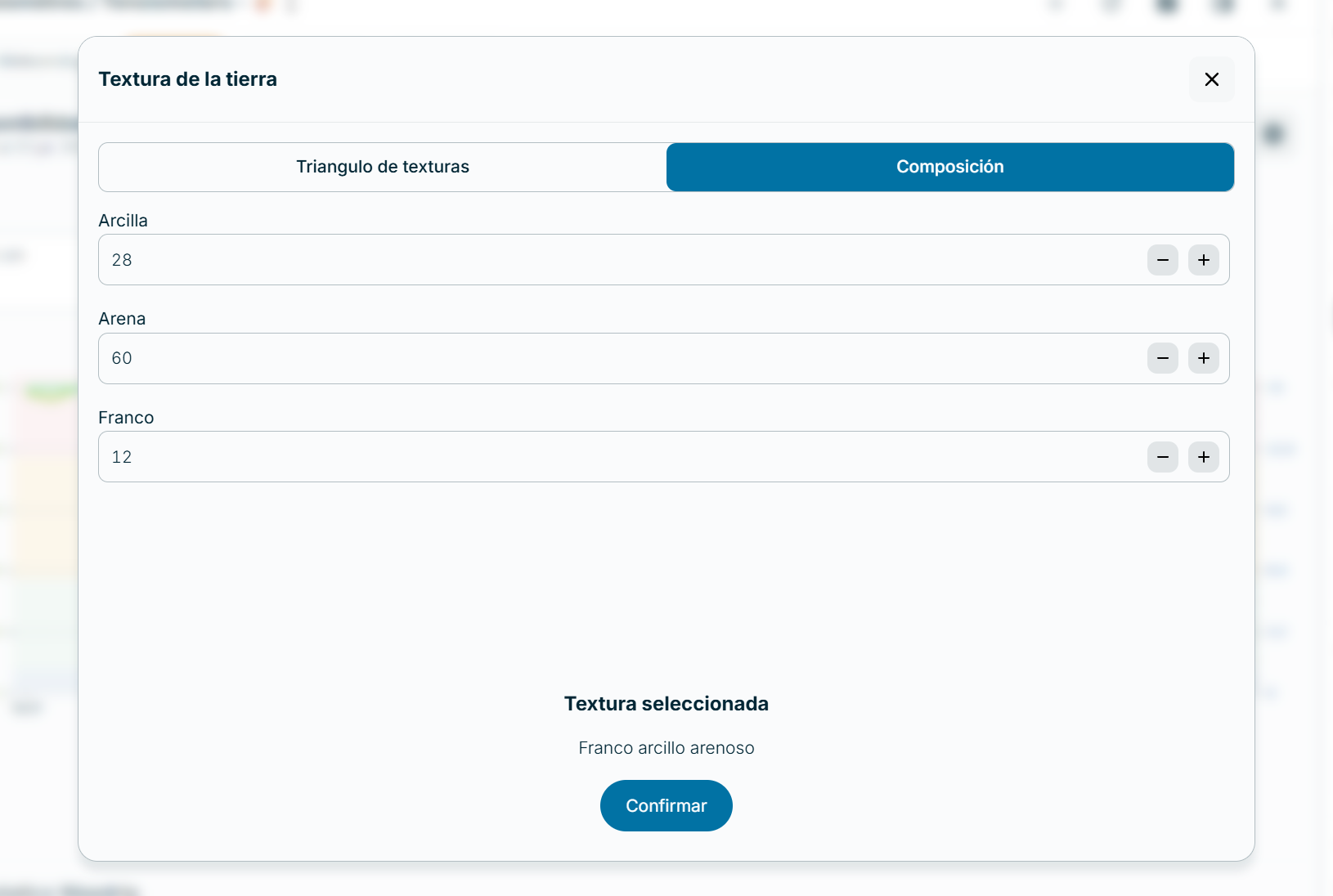Increase the Franco value with plus
Screen dimensions: 1333x896
tap(1203, 457)
